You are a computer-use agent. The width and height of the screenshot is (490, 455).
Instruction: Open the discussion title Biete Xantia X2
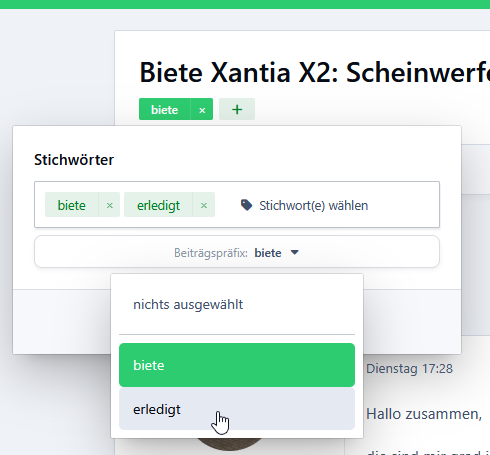pyautogui.click(x=314, y=72)
